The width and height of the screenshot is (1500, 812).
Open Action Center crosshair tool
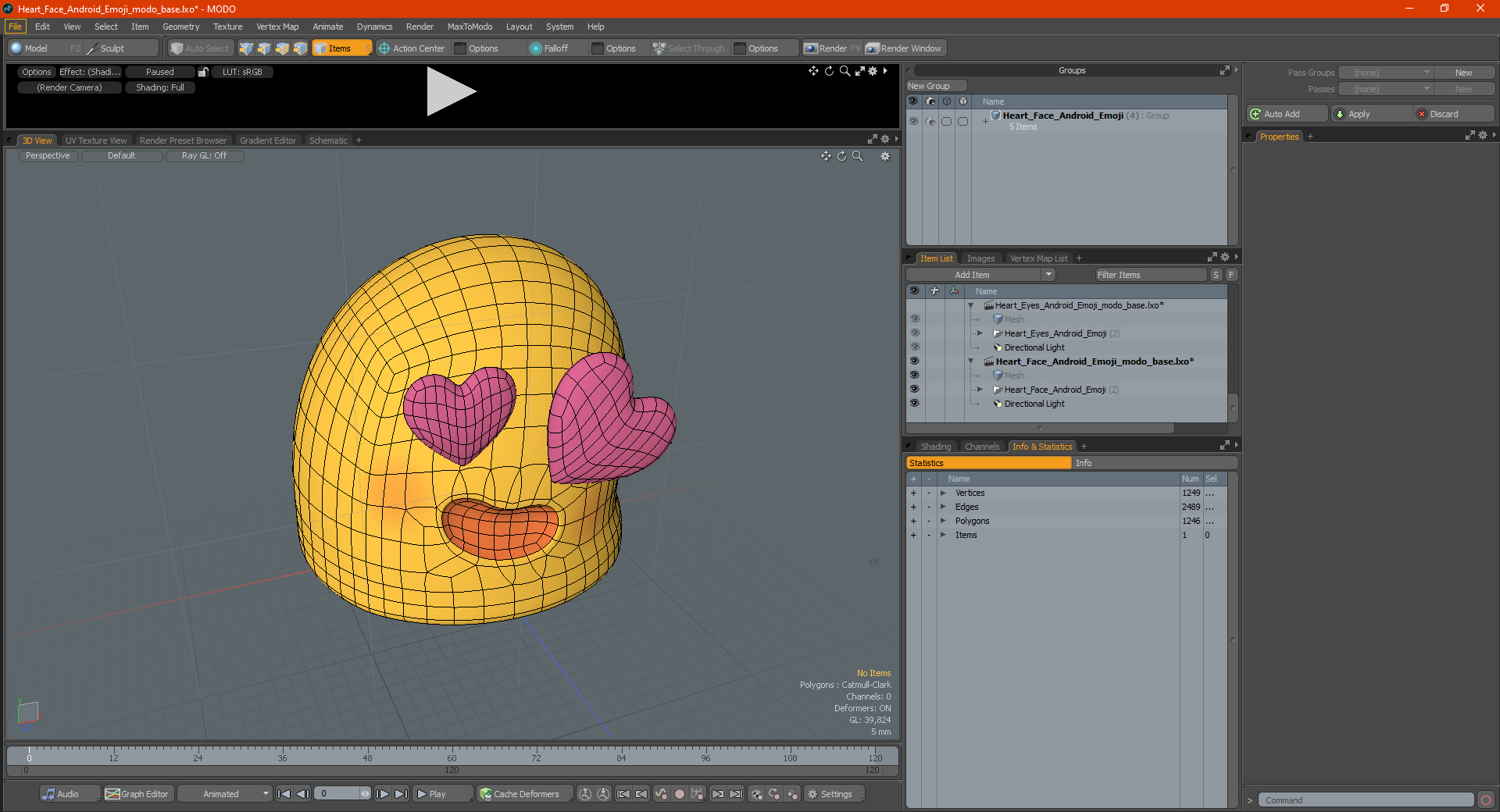[x=412, y=48]
